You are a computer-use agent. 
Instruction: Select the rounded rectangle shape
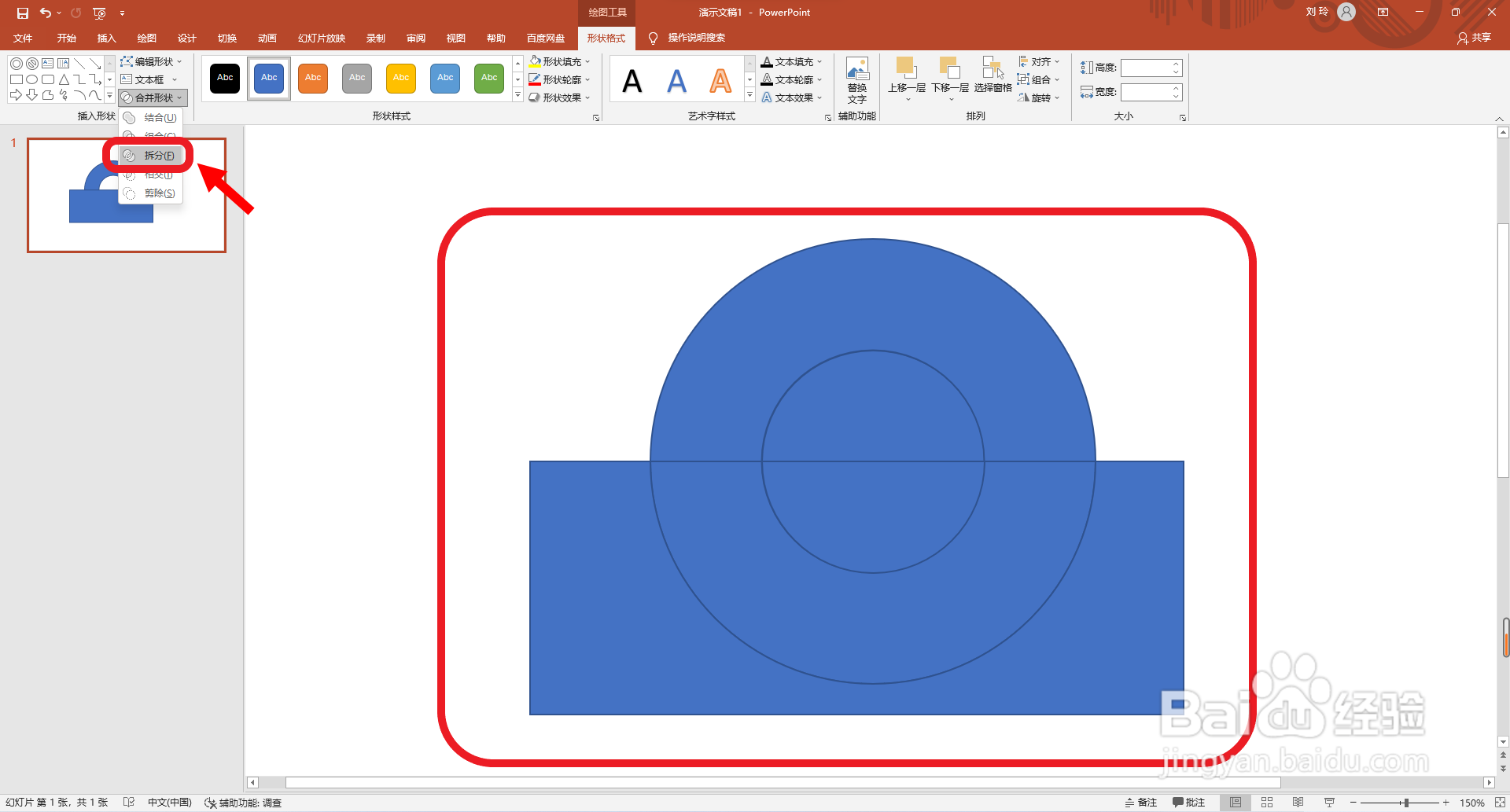[48, 79]
